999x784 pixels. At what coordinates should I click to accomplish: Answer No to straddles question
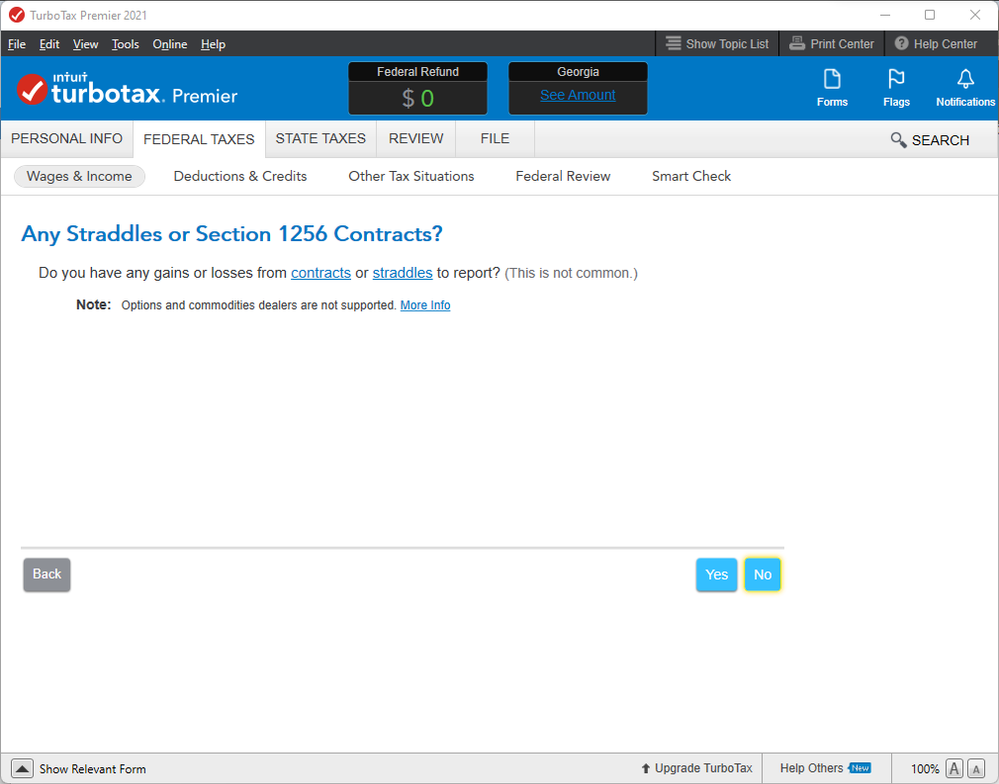762,574
